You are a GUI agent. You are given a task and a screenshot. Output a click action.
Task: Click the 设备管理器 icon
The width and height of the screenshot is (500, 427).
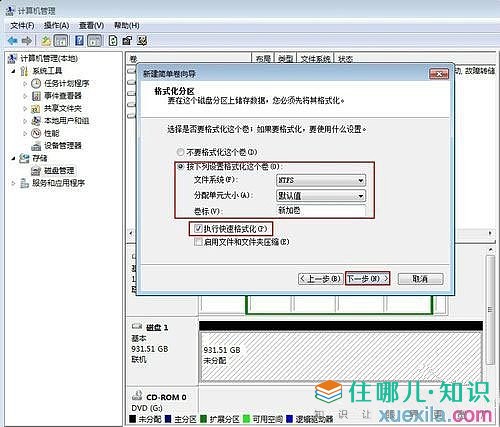click(x=36, y=146)
